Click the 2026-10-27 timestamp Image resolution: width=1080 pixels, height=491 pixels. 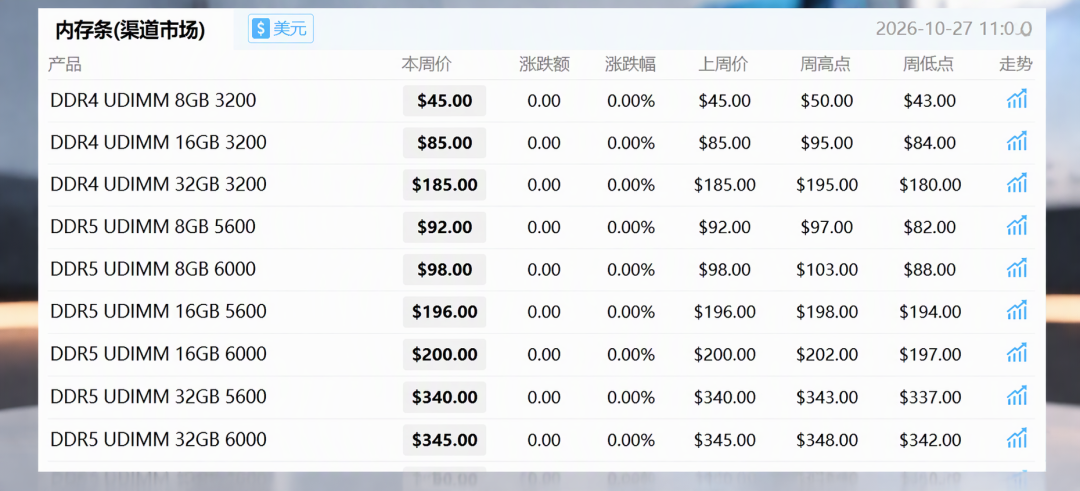(x=953, y=29)
